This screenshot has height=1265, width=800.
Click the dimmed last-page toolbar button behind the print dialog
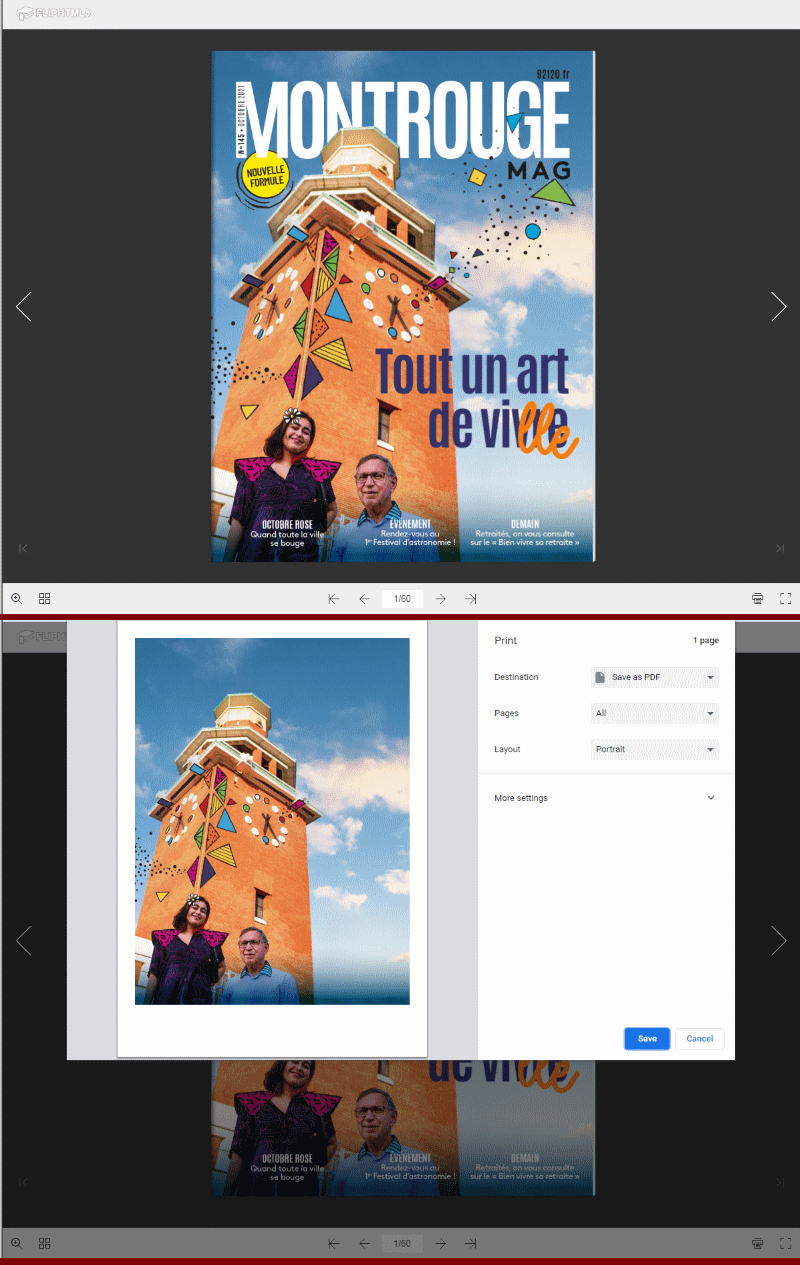coord(470,1243)
